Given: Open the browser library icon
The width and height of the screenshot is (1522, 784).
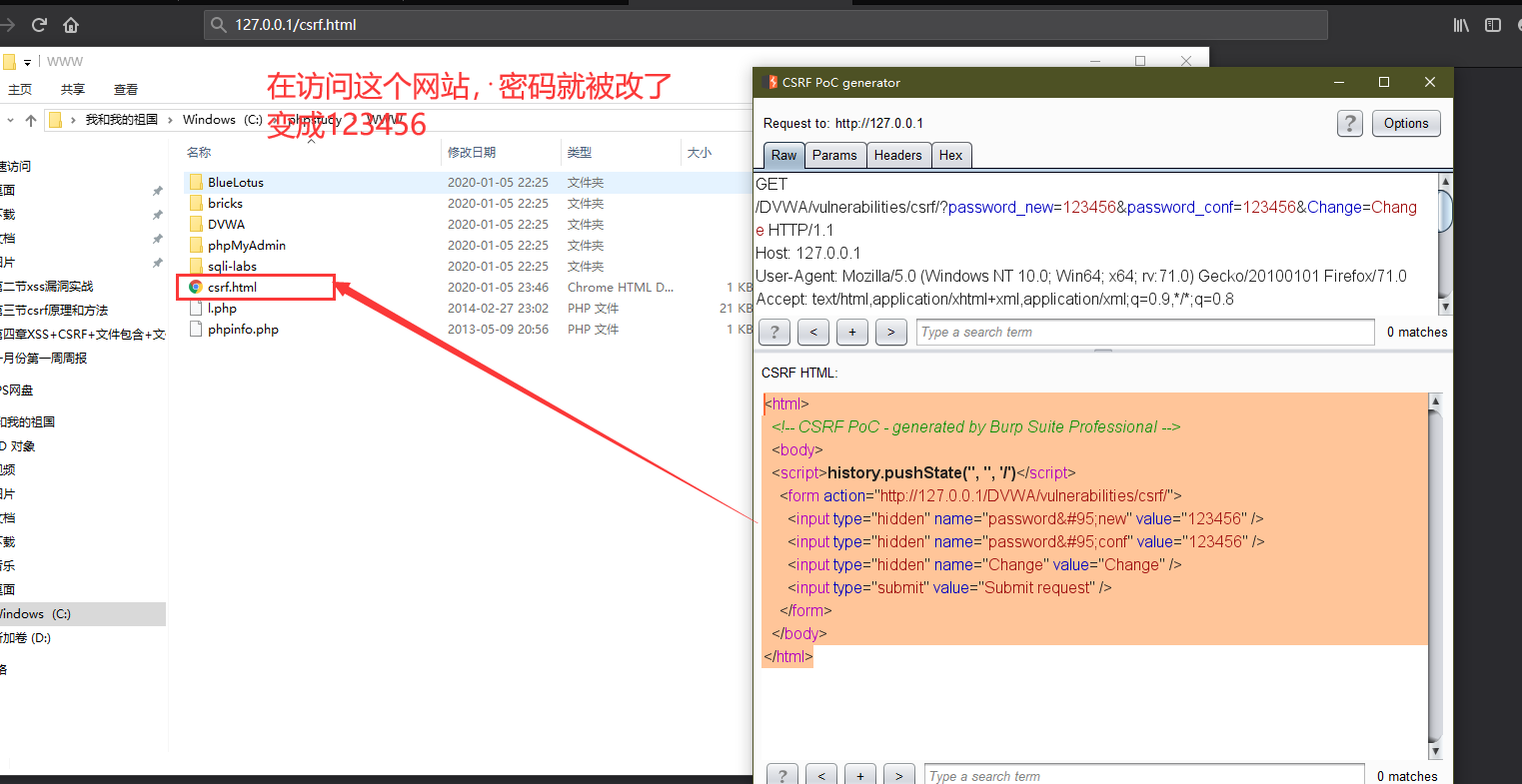Looking at the screenshot, I should click(x=1461, y=25).
